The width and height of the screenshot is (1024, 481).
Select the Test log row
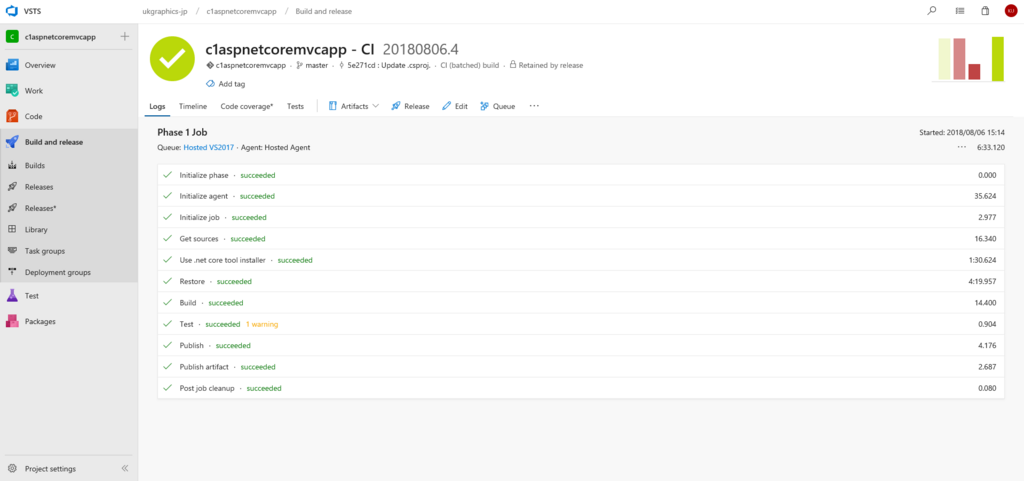[x=581, y=324]
